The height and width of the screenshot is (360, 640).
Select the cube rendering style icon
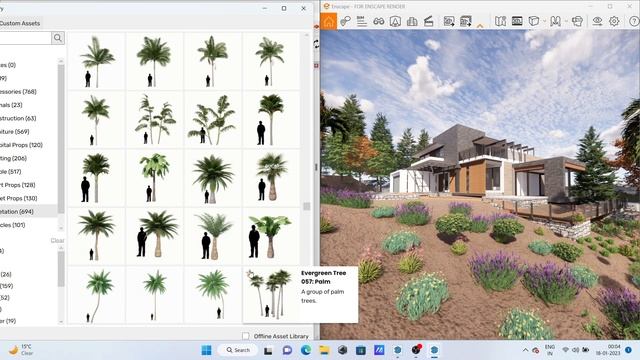[533, 21]
